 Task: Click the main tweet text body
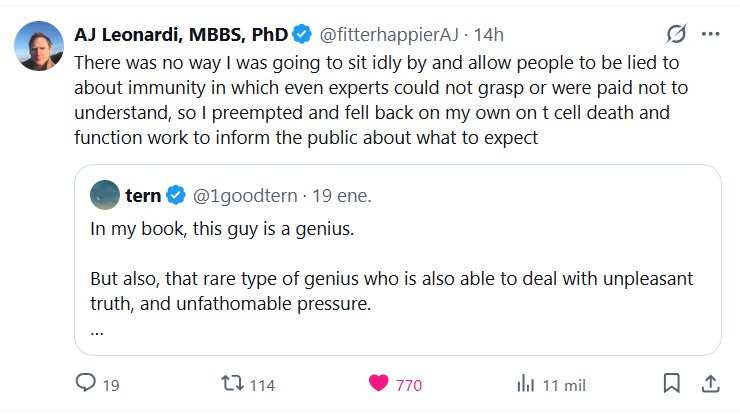point(380,100)
